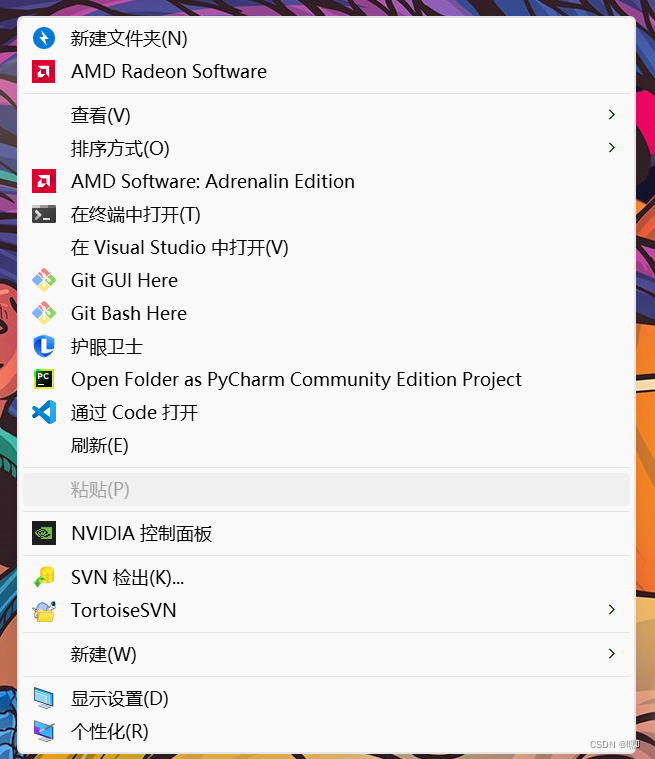Click the personalize icon for 个性化(R)
The image size is (655, 759).
[44, 731]
